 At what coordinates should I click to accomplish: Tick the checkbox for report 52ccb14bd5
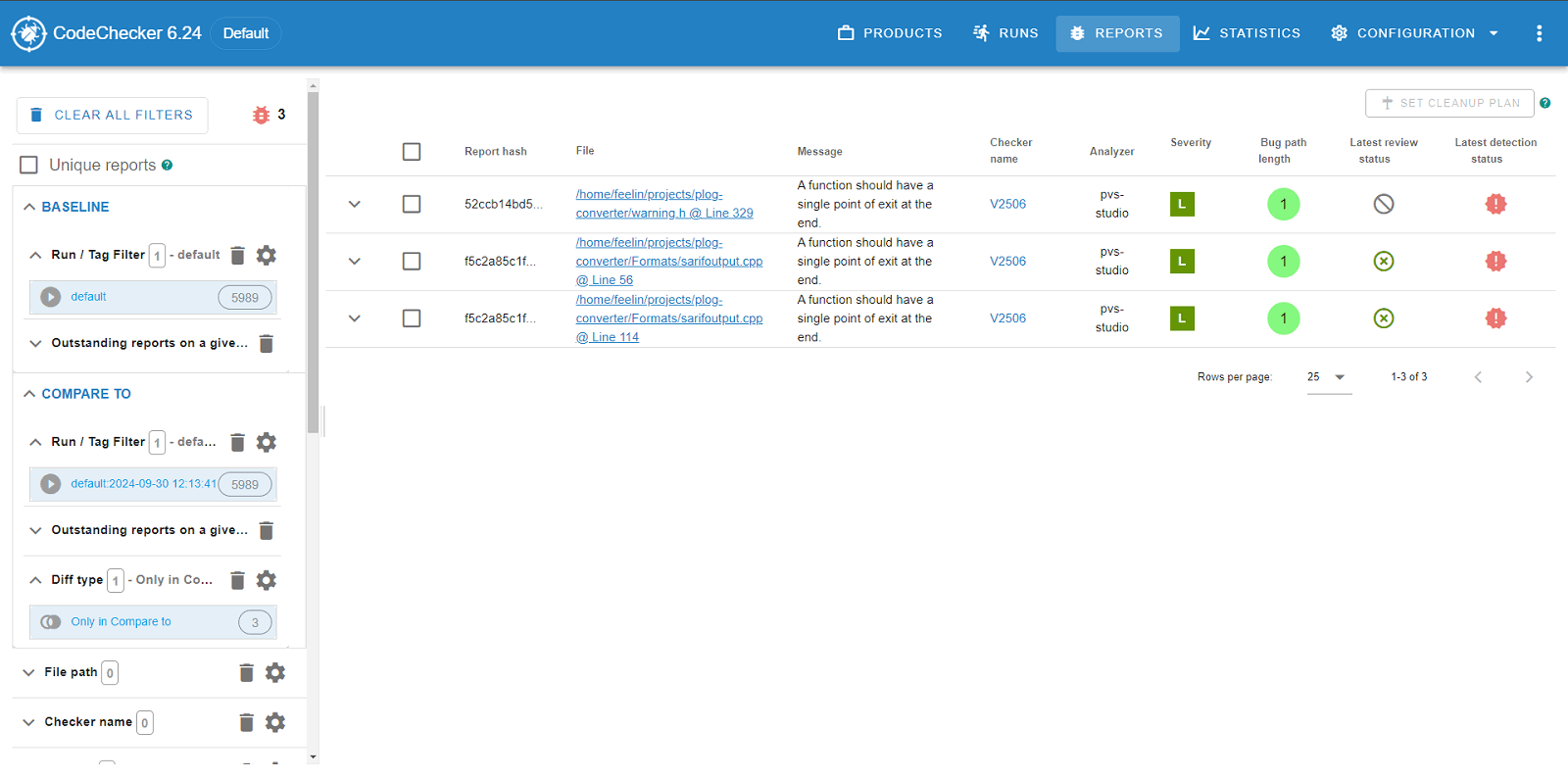coord(412,204)
